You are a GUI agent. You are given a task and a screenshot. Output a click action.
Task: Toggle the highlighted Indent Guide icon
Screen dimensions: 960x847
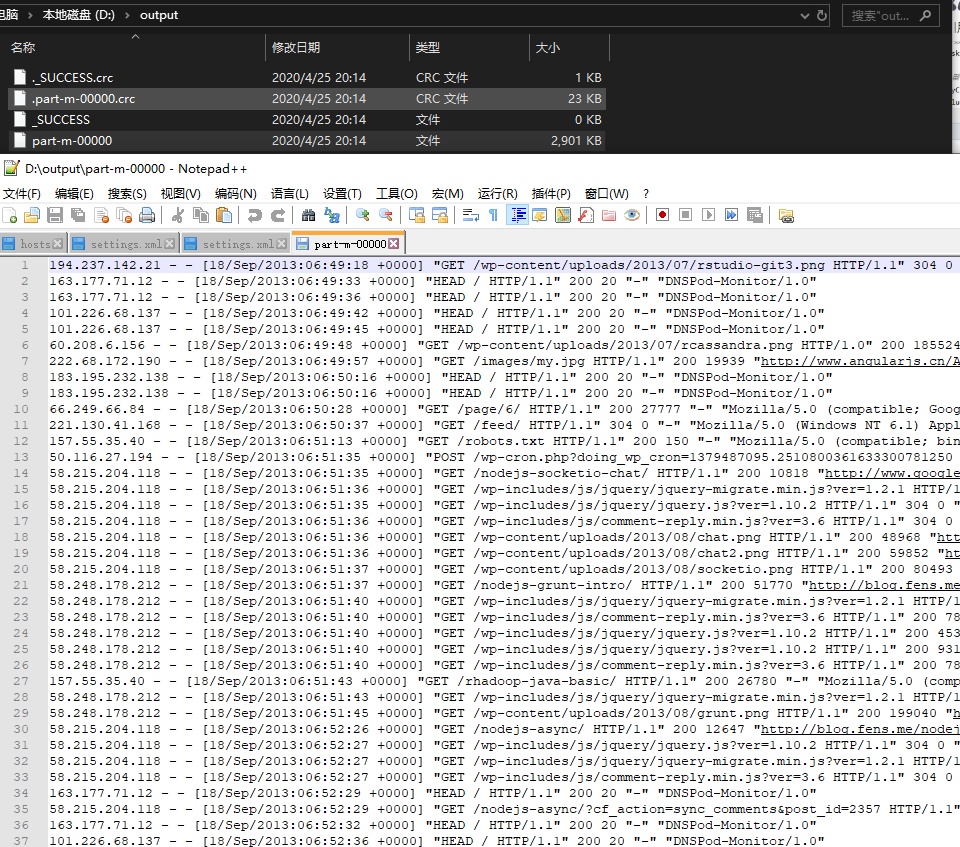tap(517, 215)
